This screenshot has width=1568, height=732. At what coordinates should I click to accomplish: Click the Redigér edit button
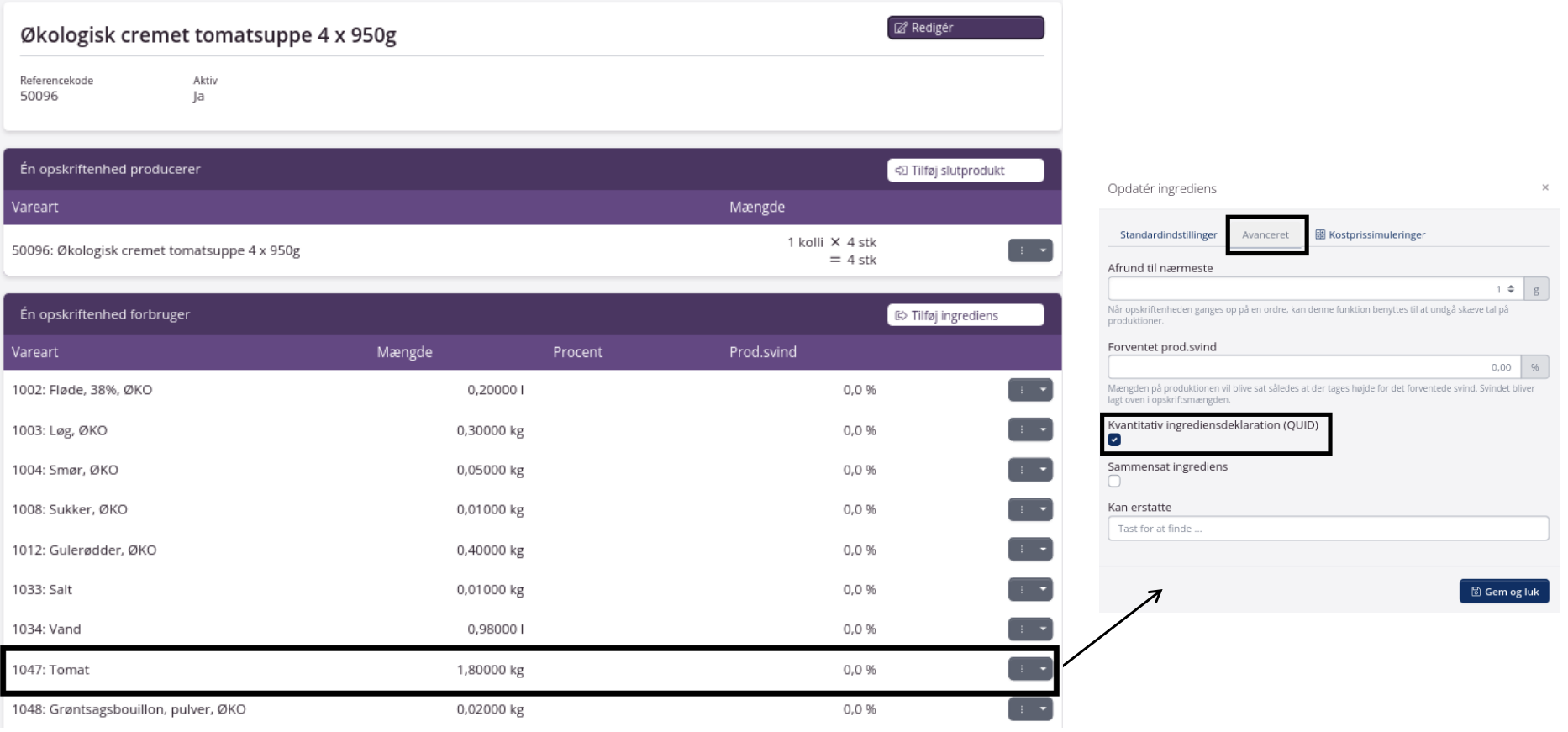[965, 28]
